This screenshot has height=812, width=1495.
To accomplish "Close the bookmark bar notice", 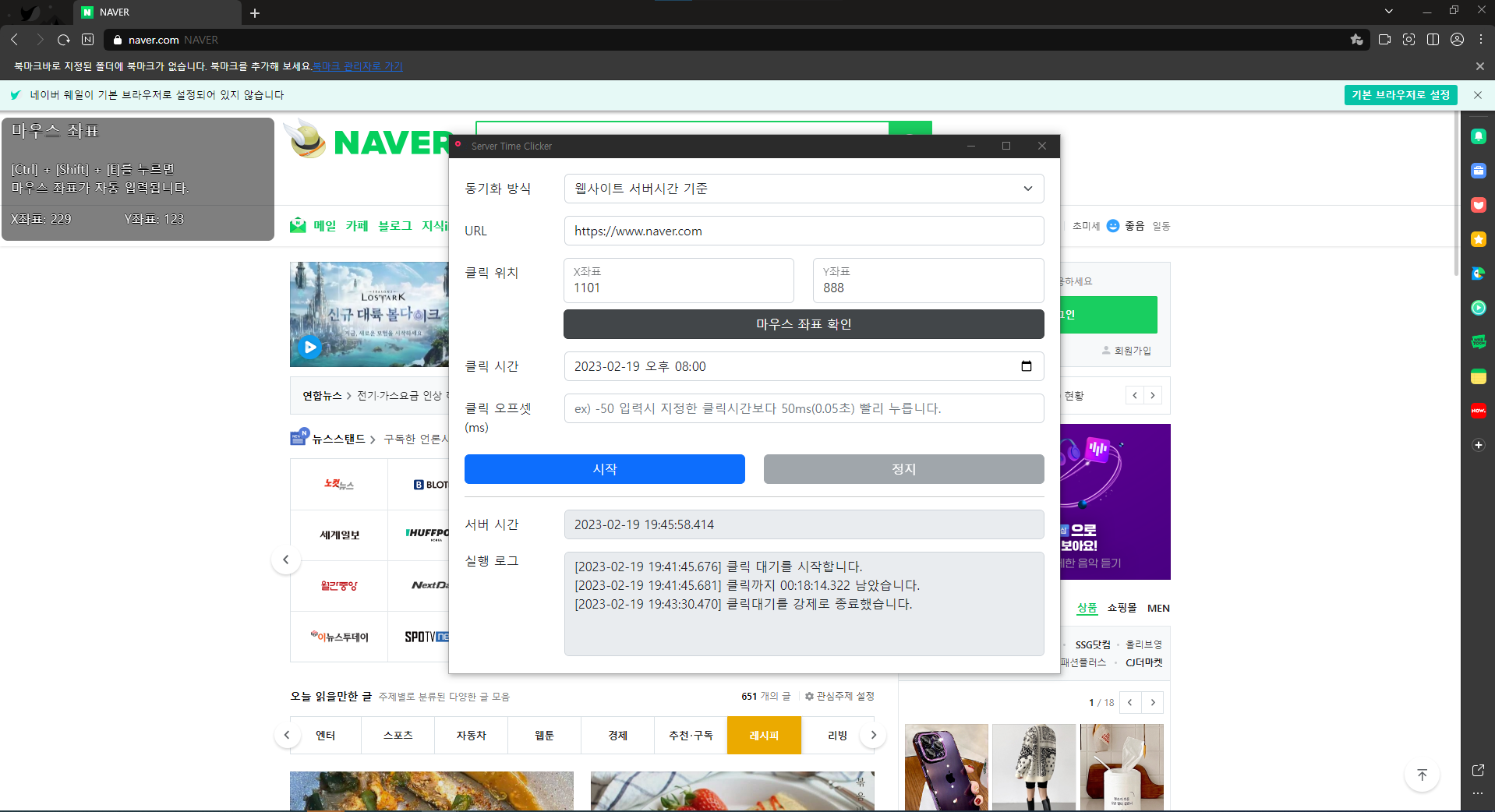I will tap(1480, 66).
